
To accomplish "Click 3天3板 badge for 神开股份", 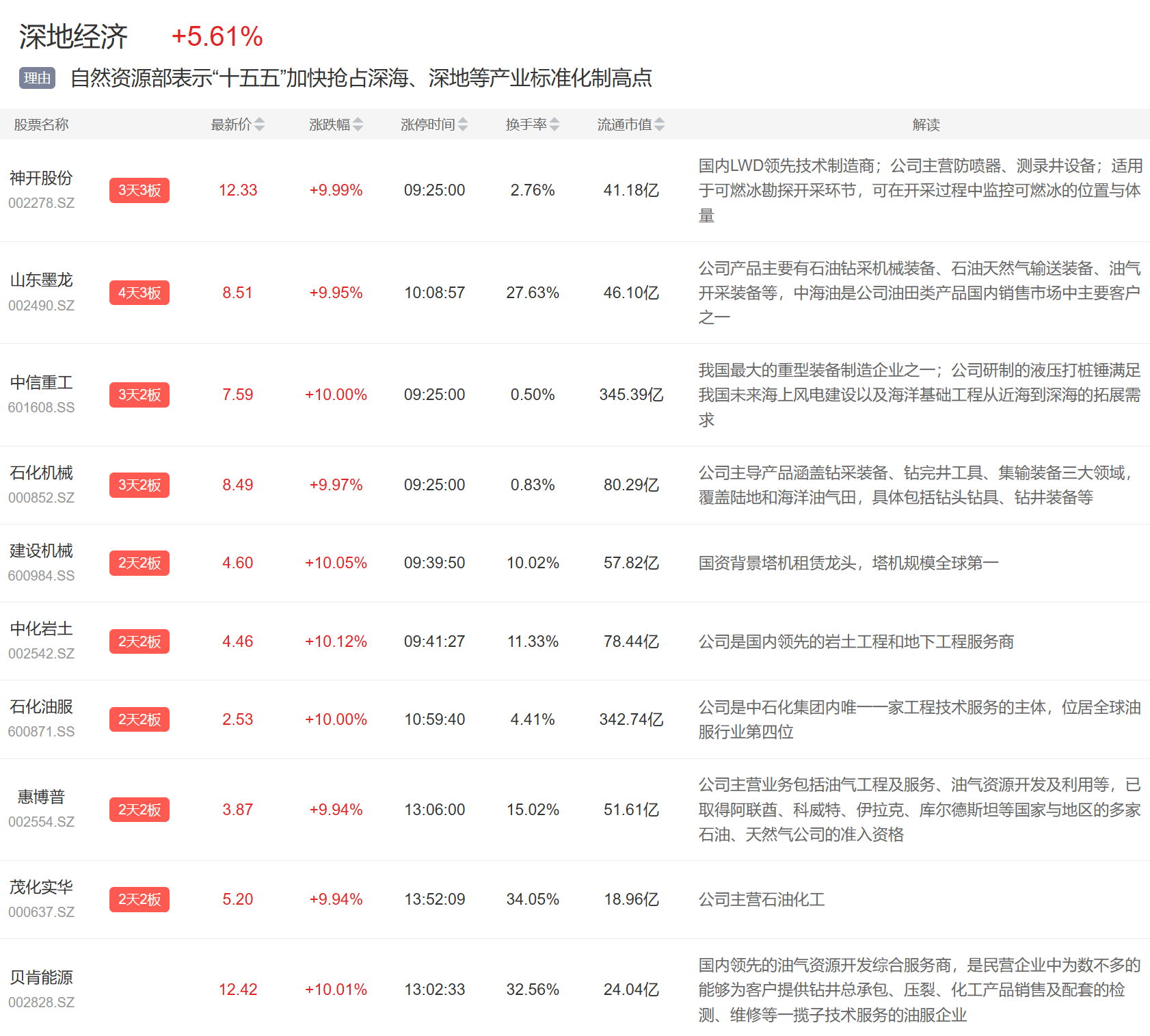I will 139,190.
